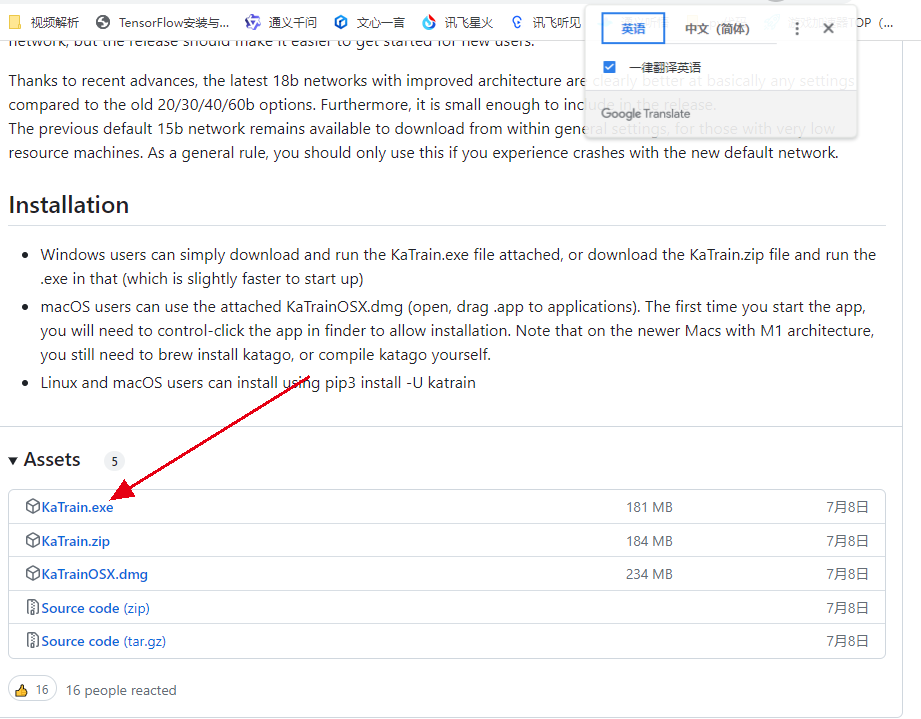This screenshot has width=921, height=719.
Task: Click the Installation heading
Action: pos(69,205)
